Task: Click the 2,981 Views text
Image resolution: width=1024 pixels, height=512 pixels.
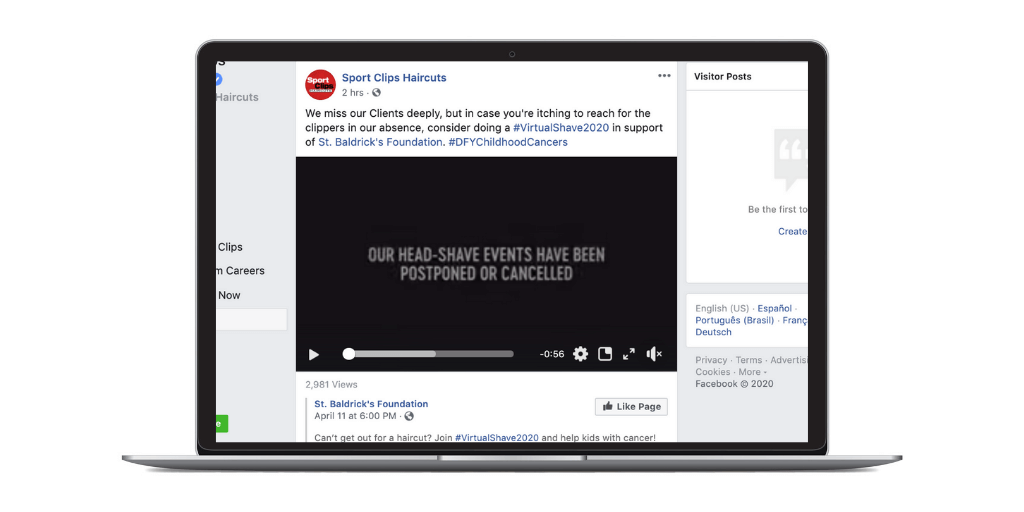Action: pos(331,385)
